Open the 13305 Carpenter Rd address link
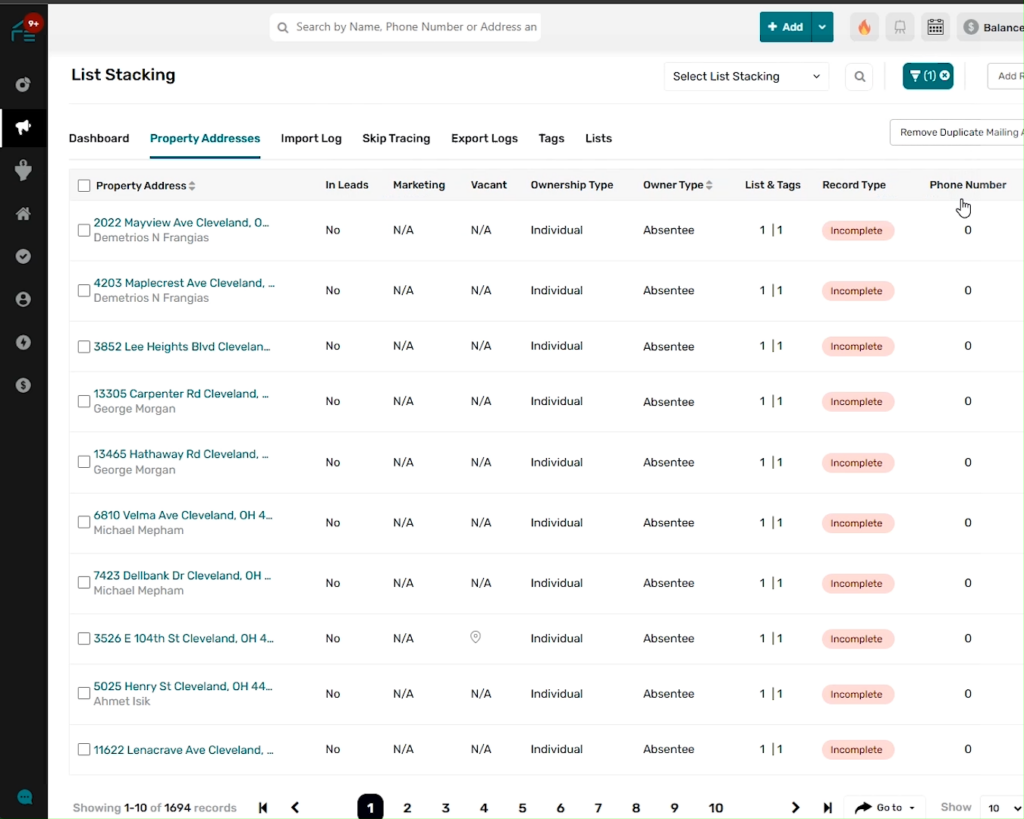This screenshot has width=1024, height=819. pyautogui.click(x=181, y=394)
